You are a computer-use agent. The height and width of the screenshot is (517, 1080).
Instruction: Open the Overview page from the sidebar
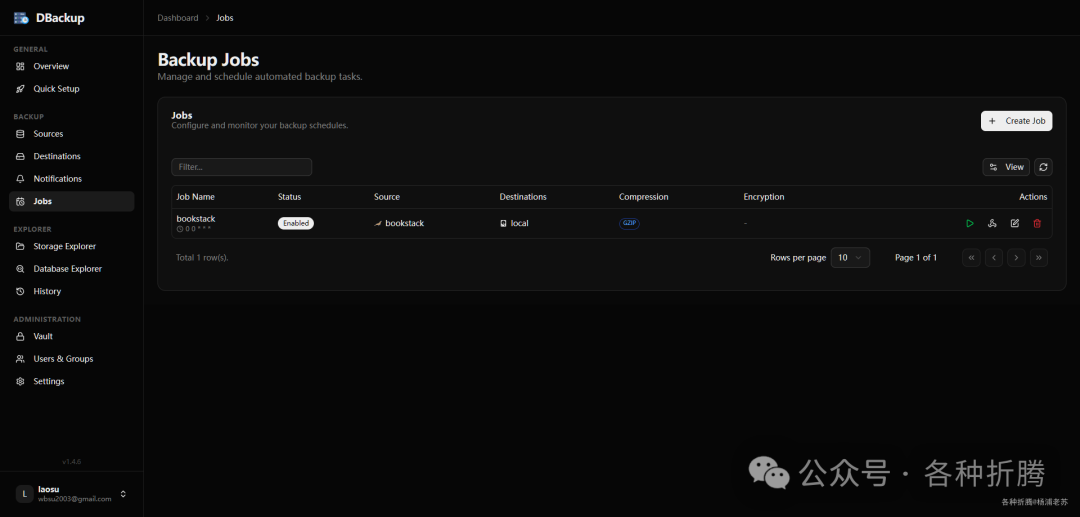71,66
